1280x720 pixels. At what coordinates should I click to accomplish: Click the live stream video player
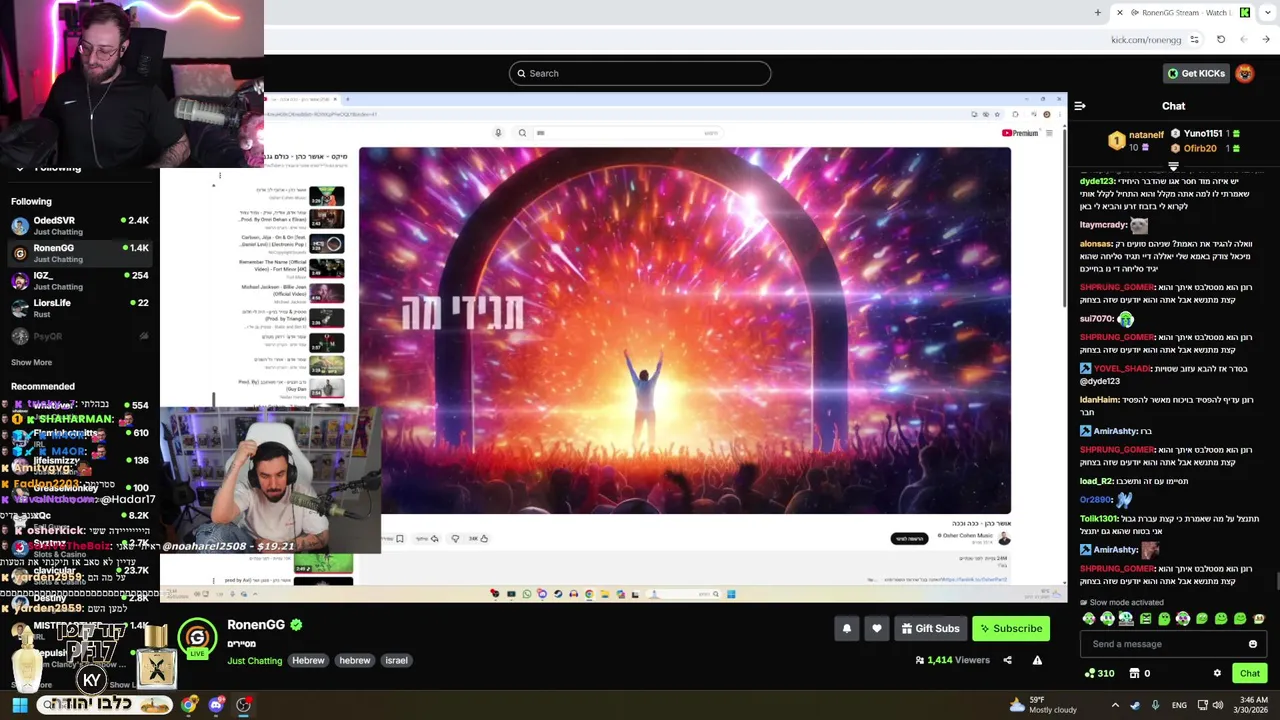pos(612,347)
